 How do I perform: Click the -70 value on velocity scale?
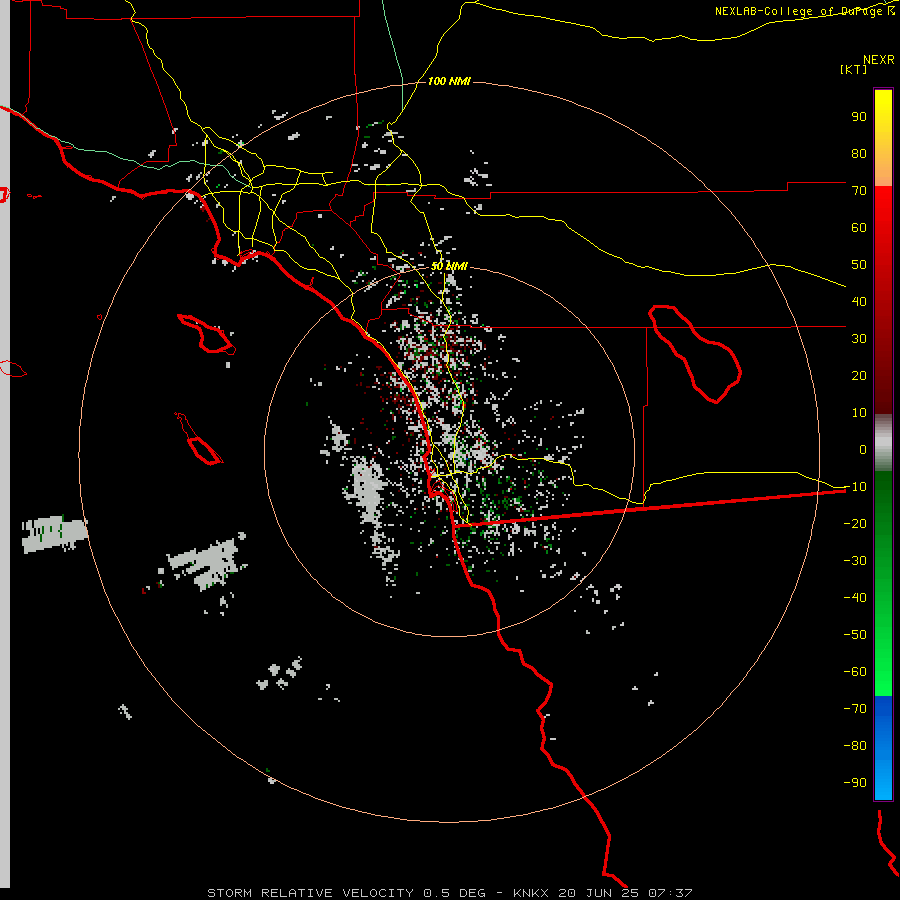tap(855, 709)
